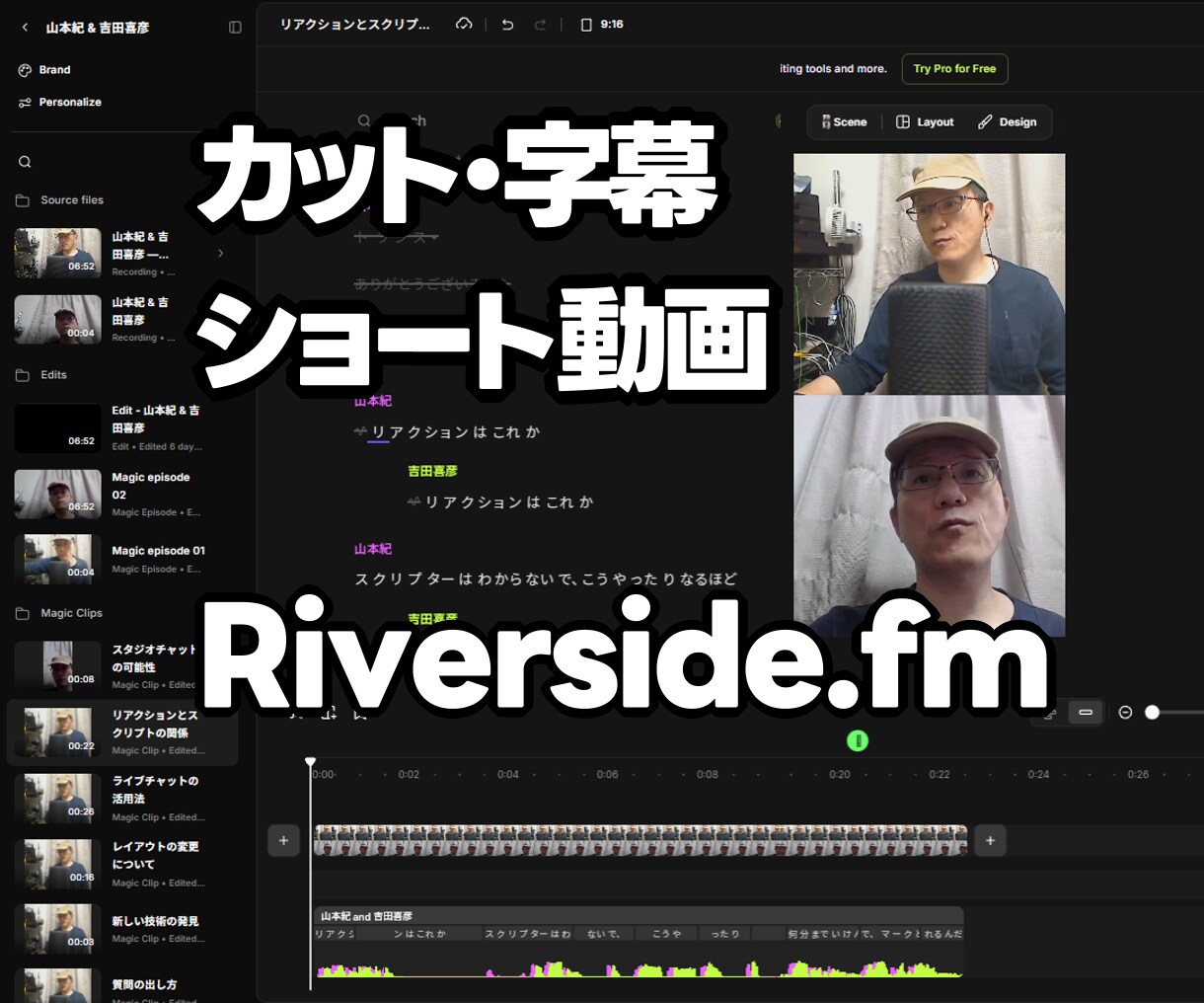Add a clip after the video track
1204x1003 pixels.
(x=990, y=840)
